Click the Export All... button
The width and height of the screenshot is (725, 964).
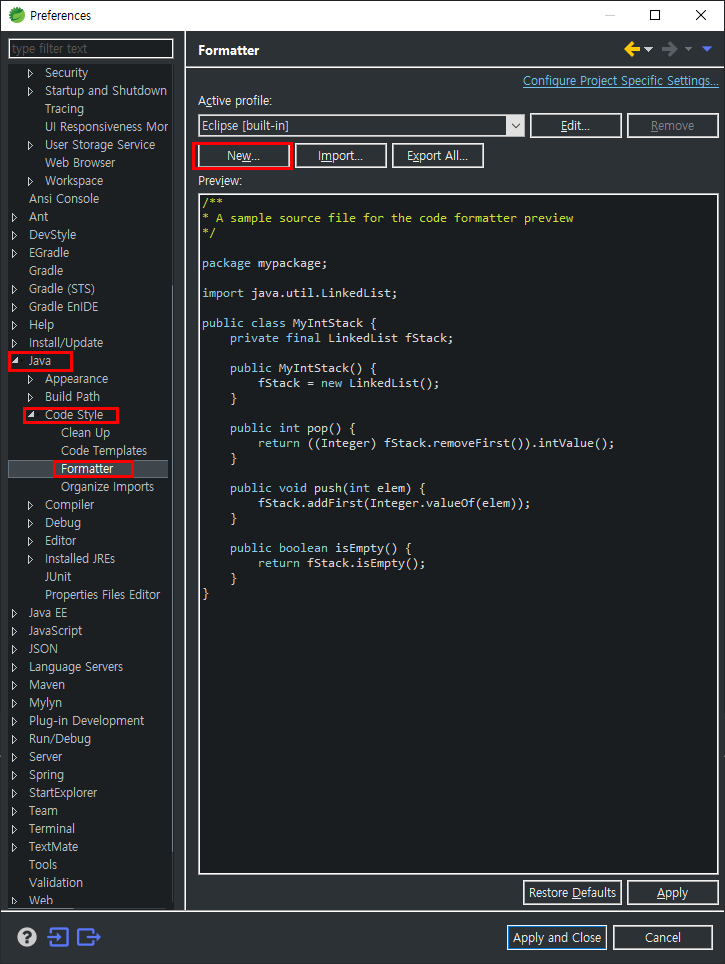437,156
